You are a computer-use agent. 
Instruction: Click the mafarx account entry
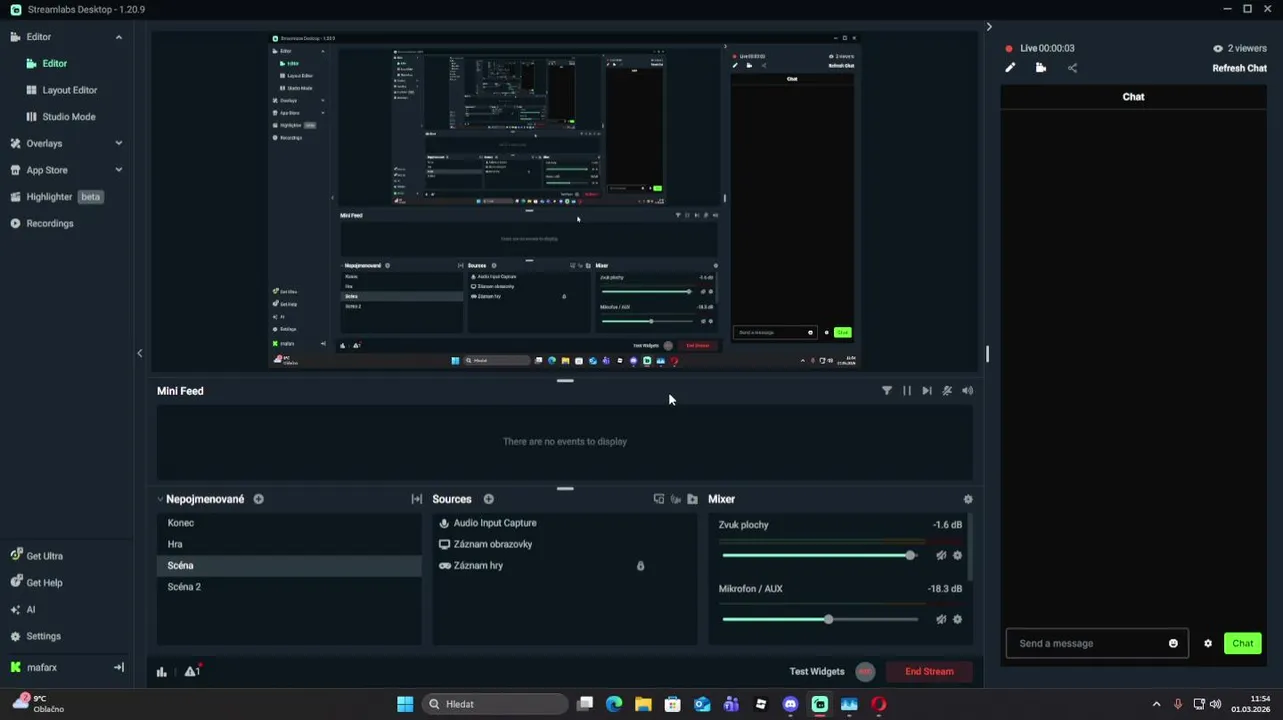tap(42, 667)
